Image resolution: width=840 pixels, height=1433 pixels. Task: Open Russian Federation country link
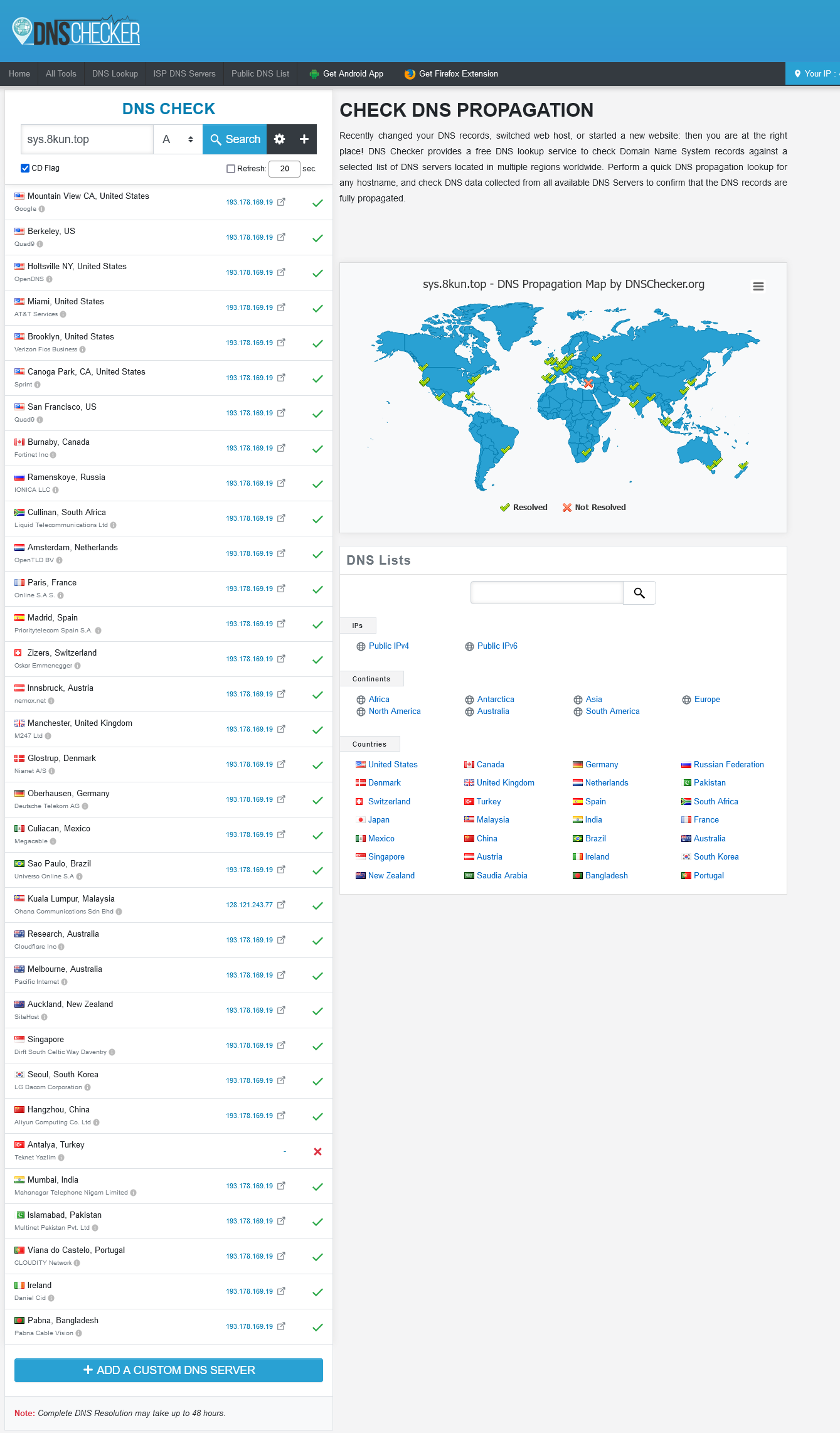(729, 764)
